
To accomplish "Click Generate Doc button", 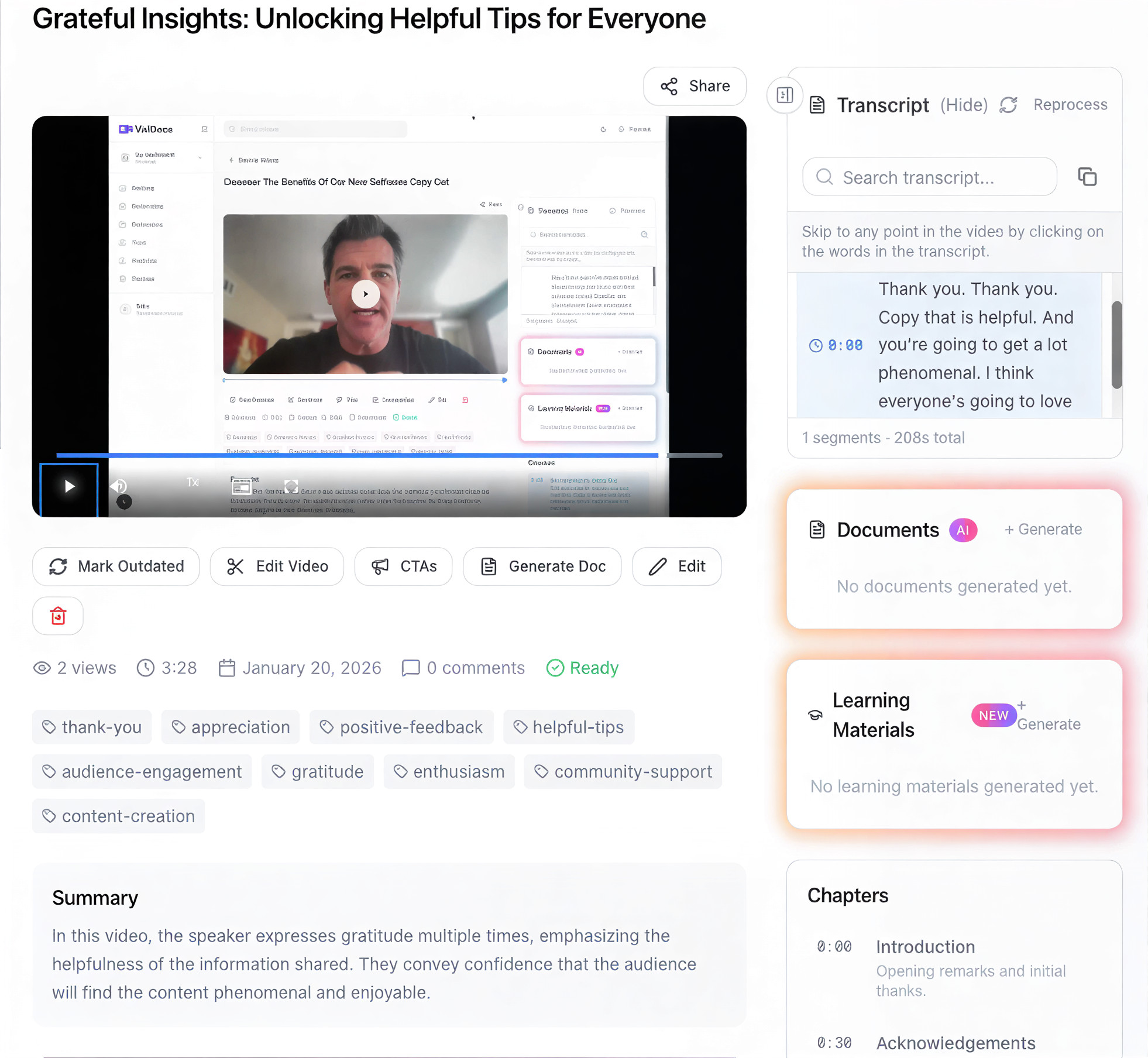I will coord(542,566).
